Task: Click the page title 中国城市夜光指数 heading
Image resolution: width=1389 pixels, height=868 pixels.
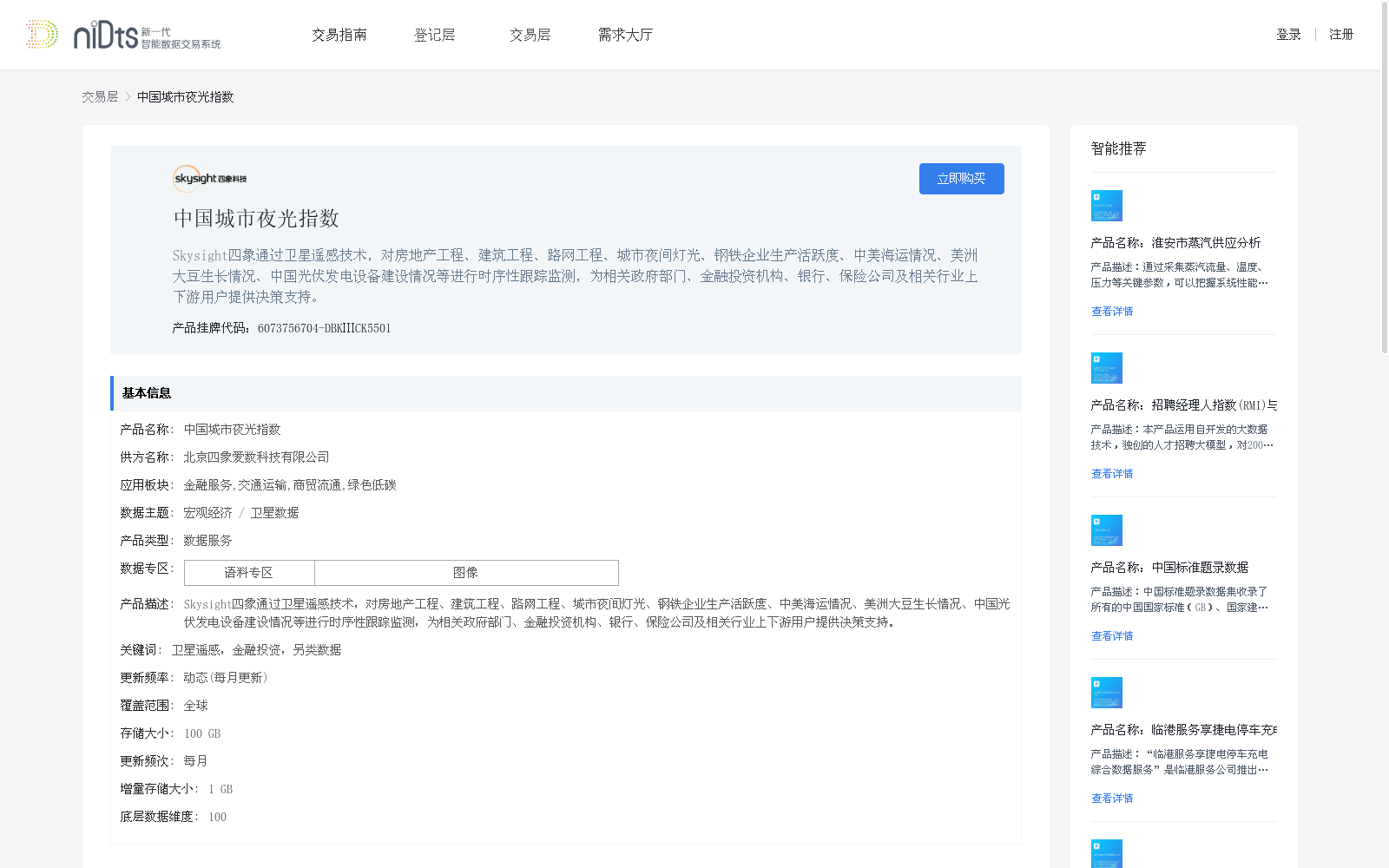Action: (256, 219)
